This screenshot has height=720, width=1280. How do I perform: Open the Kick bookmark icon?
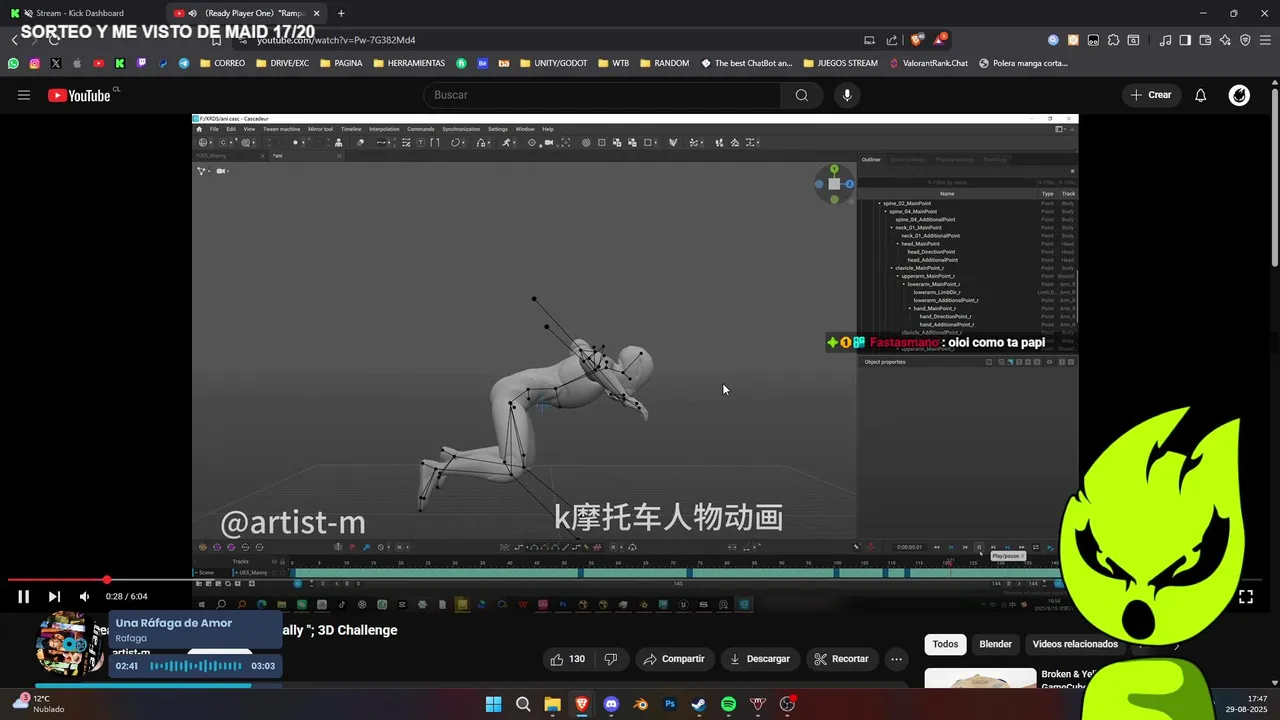click(x=119, y=63)
